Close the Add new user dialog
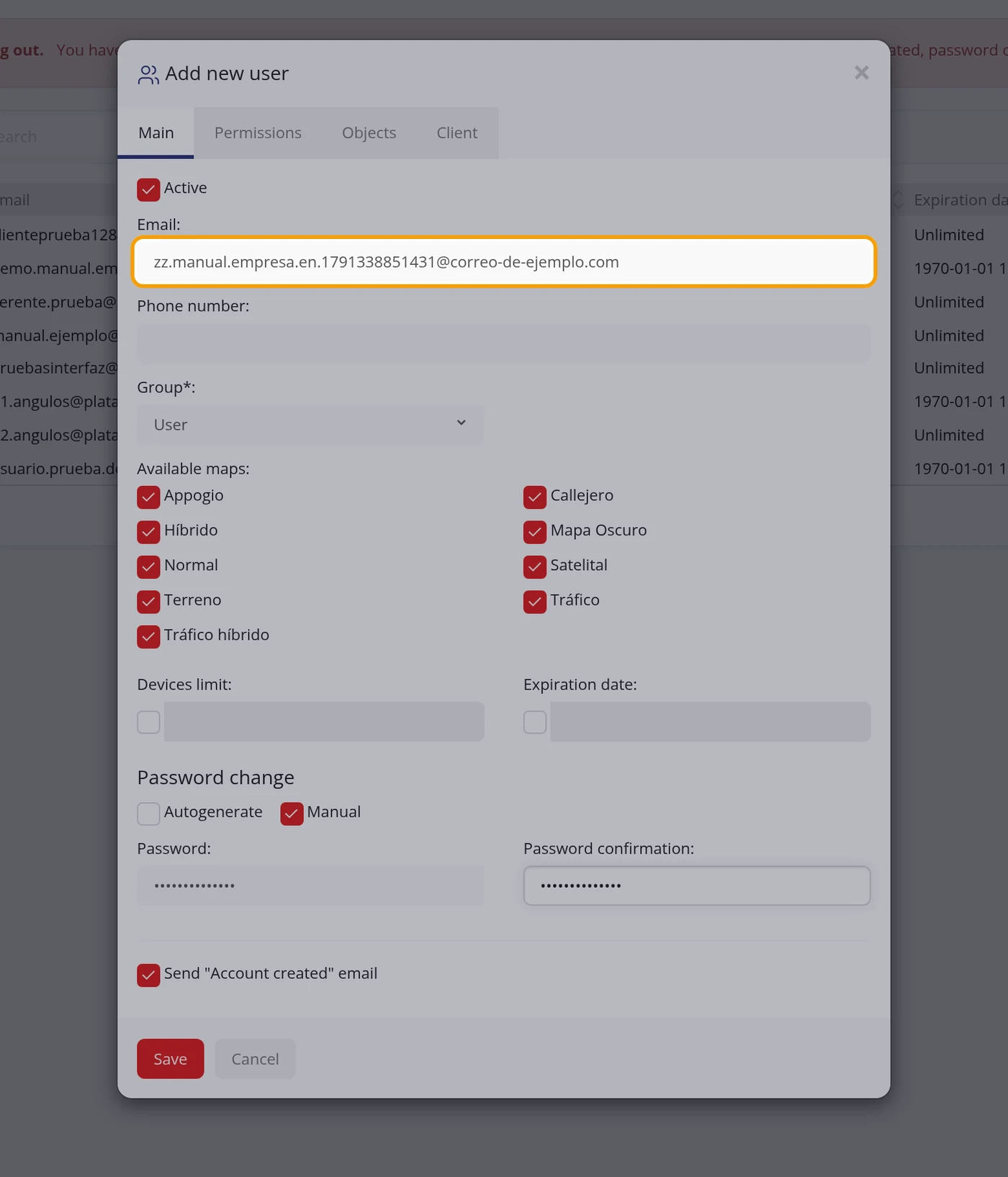This screenshot has height=1177, width=1008. (x=861, y=73)
